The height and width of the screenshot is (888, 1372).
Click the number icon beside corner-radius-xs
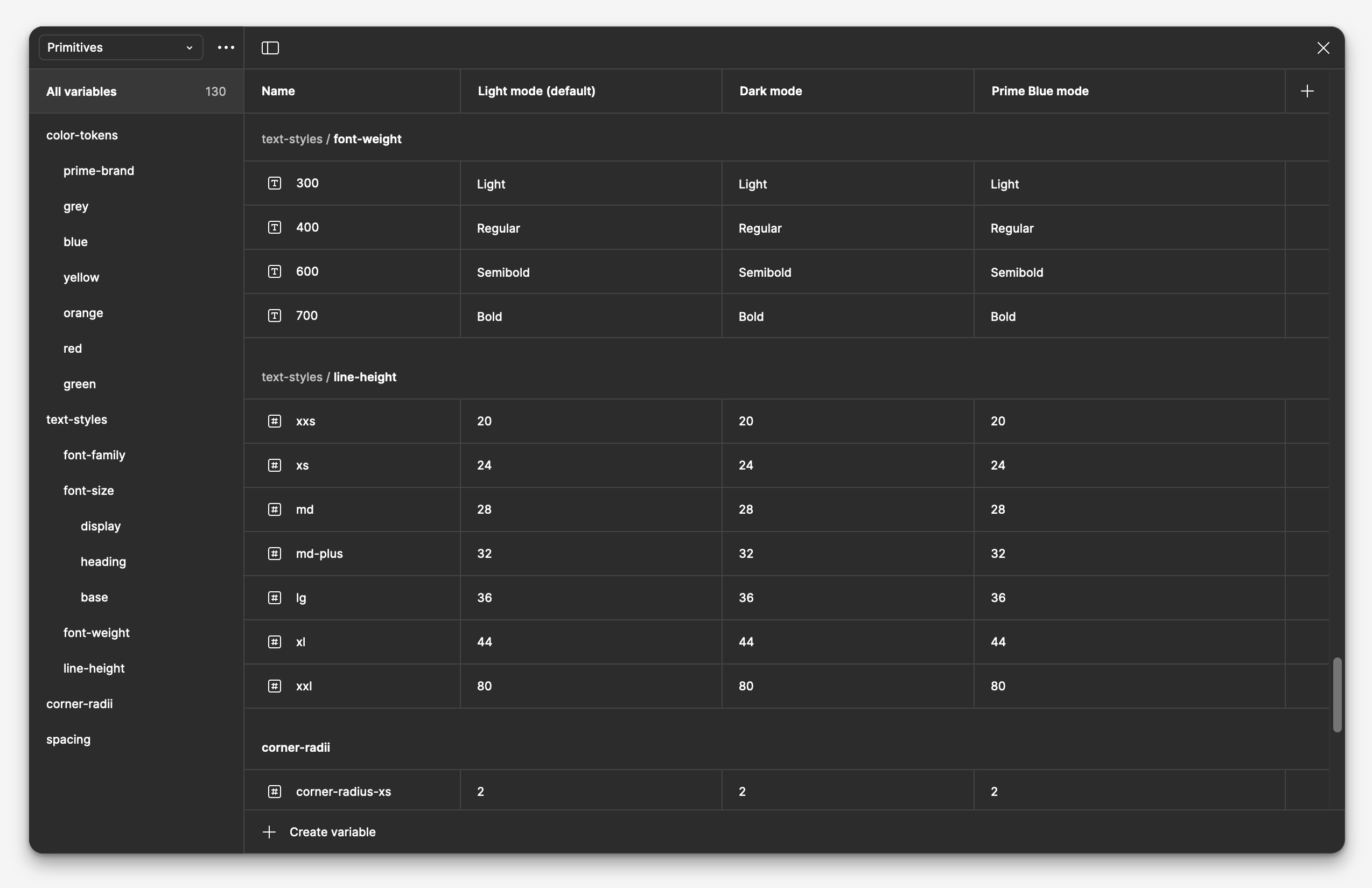click(x=275, y=791)
